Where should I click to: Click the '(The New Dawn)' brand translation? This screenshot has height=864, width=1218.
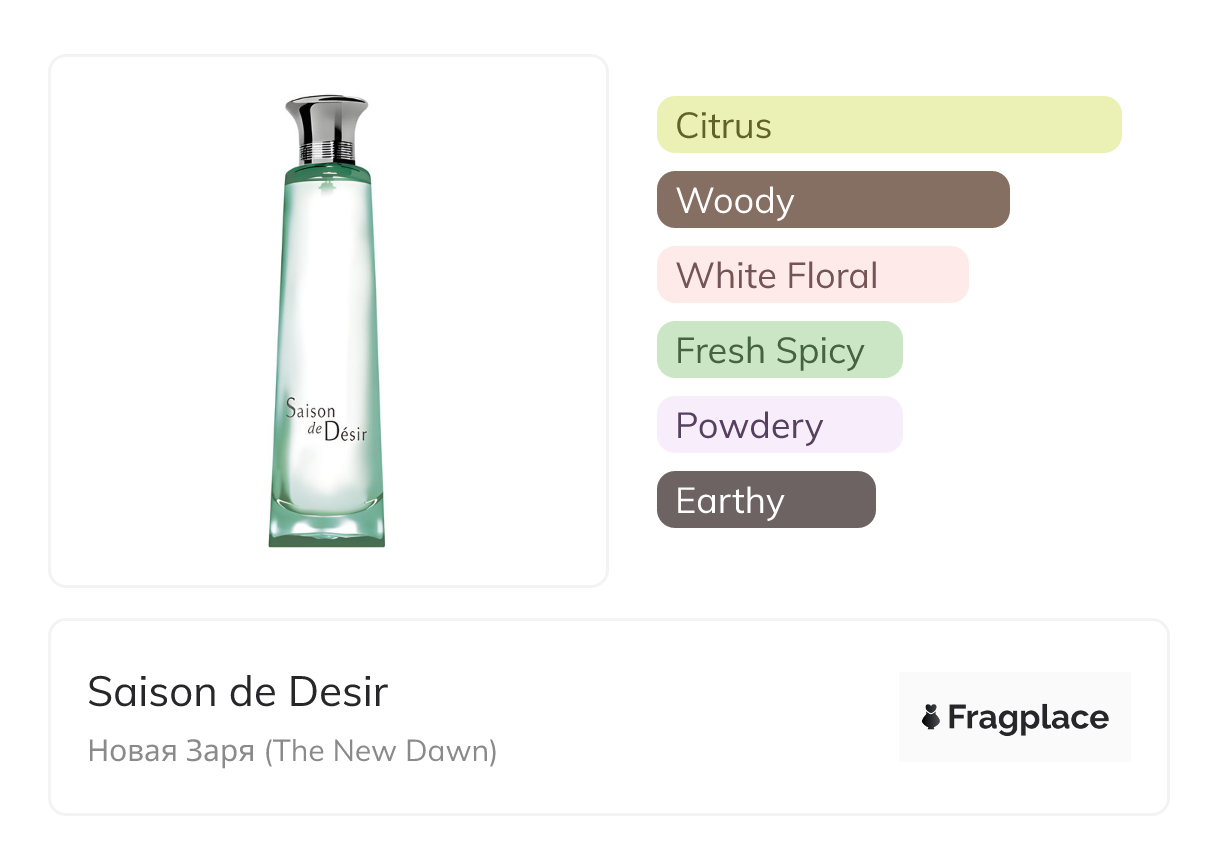click(380, 750)
